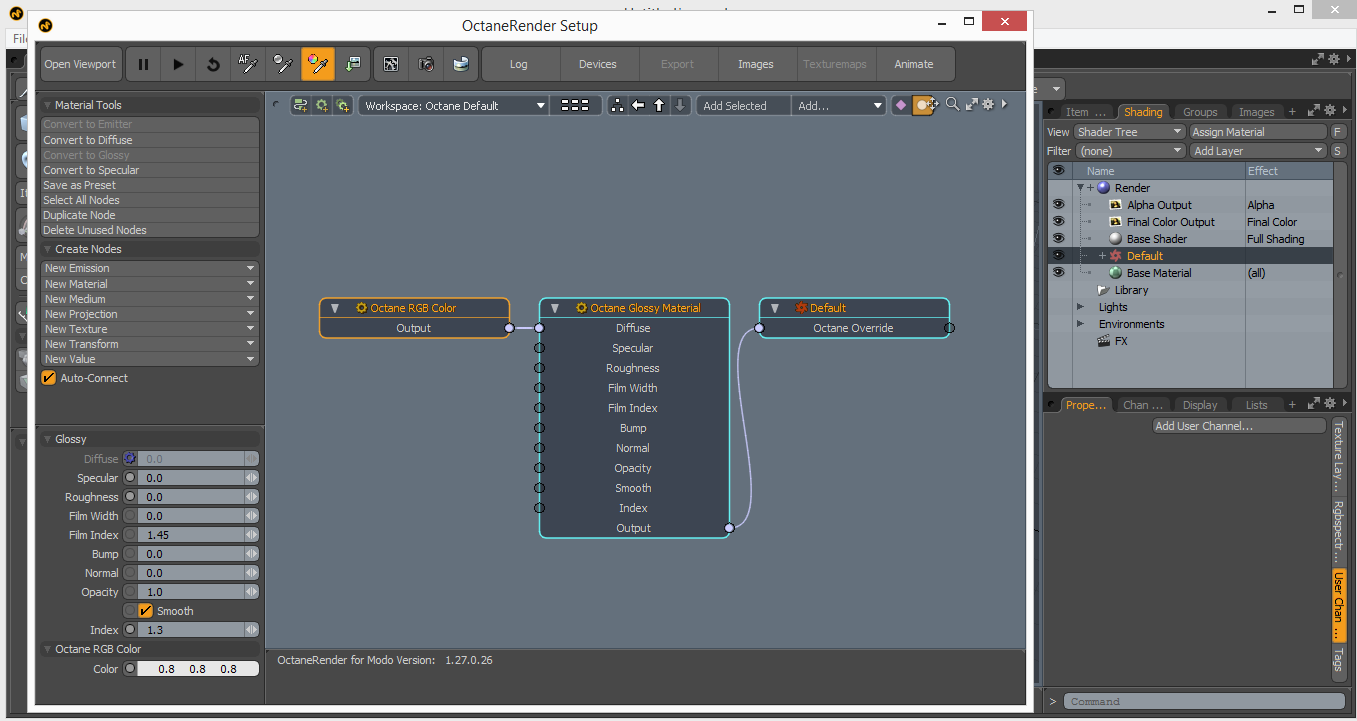Image resolution: width=1357 pixels, height=721 pixels.
Task: Switch to the Groups tab
Action: point(1200,112)
